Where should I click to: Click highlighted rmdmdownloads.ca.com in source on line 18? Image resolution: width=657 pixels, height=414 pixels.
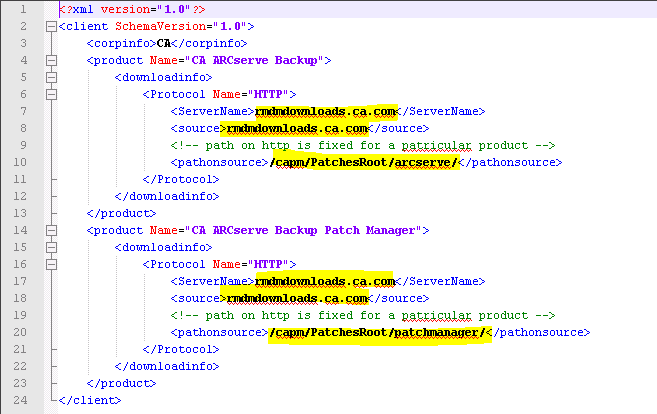click(297, 298)
